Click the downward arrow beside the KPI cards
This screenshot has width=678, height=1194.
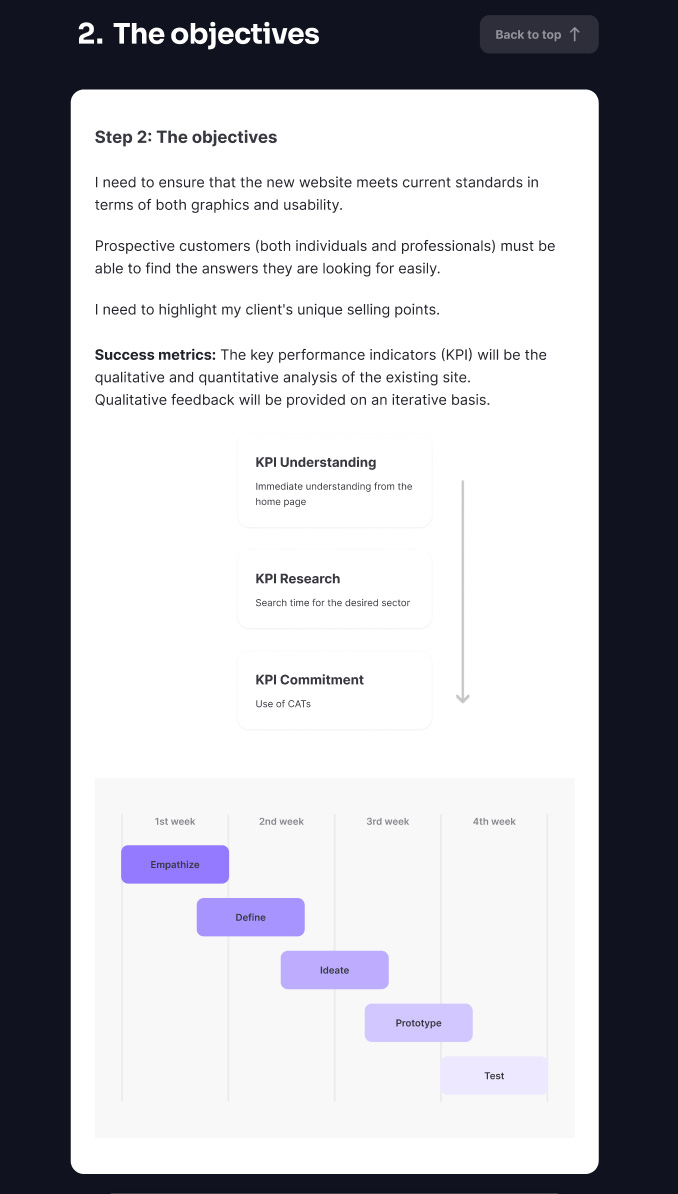click(x=462, y=592)
